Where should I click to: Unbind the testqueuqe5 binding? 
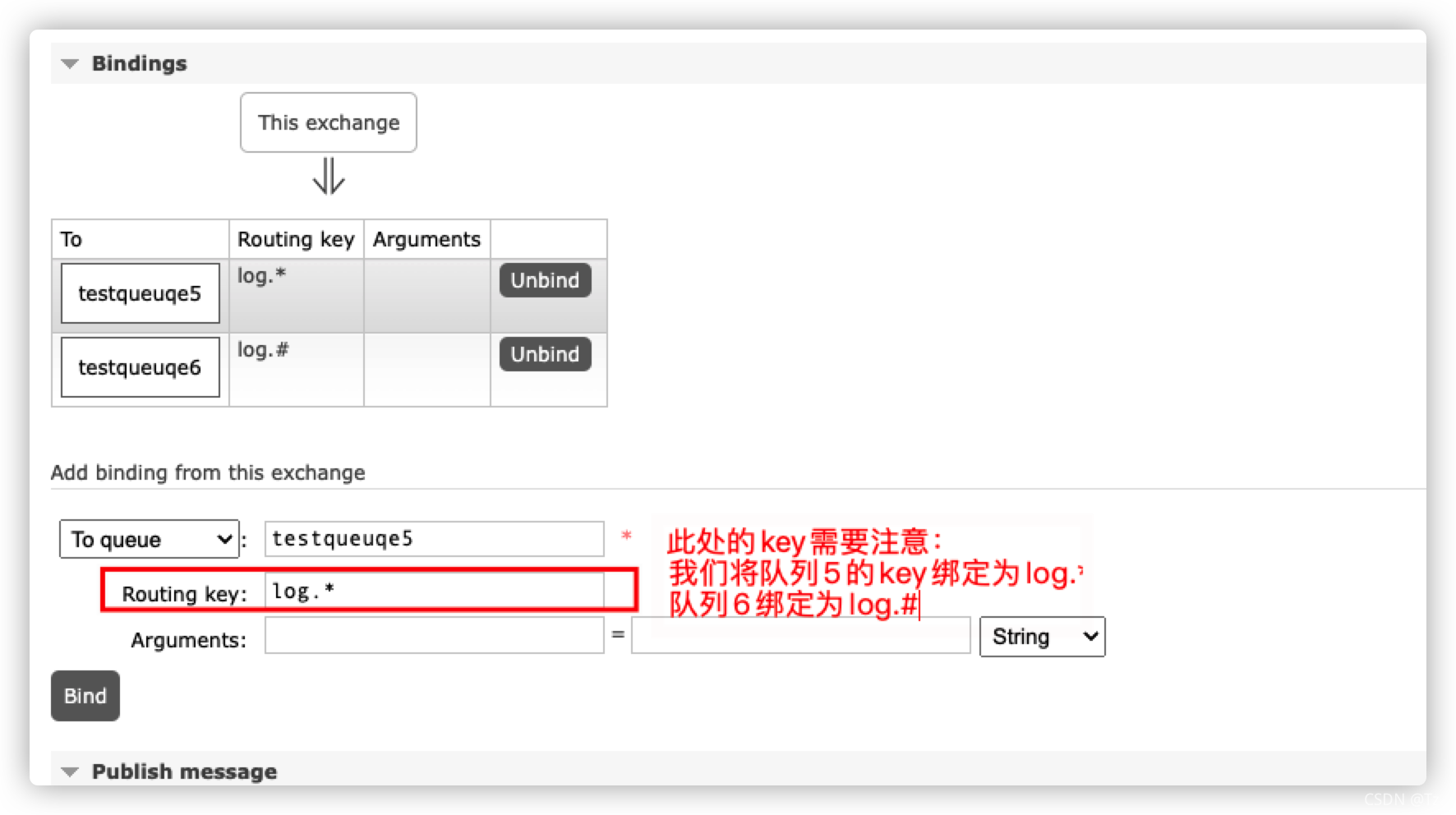pyautogui.click(x=545, y=280)
